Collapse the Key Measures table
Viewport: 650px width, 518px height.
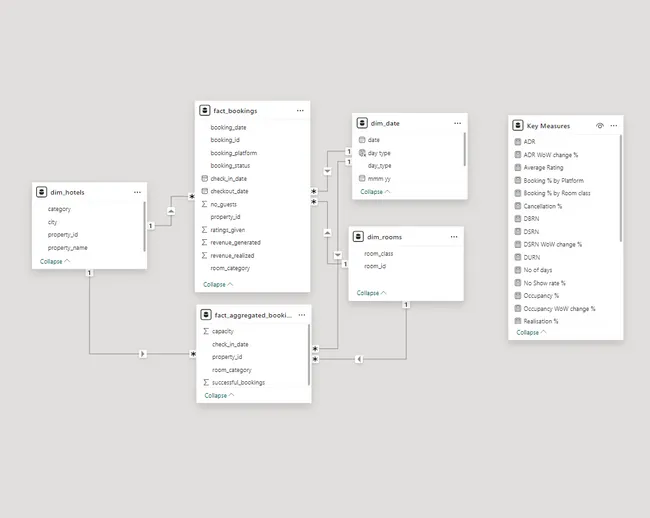pos(531,332)
